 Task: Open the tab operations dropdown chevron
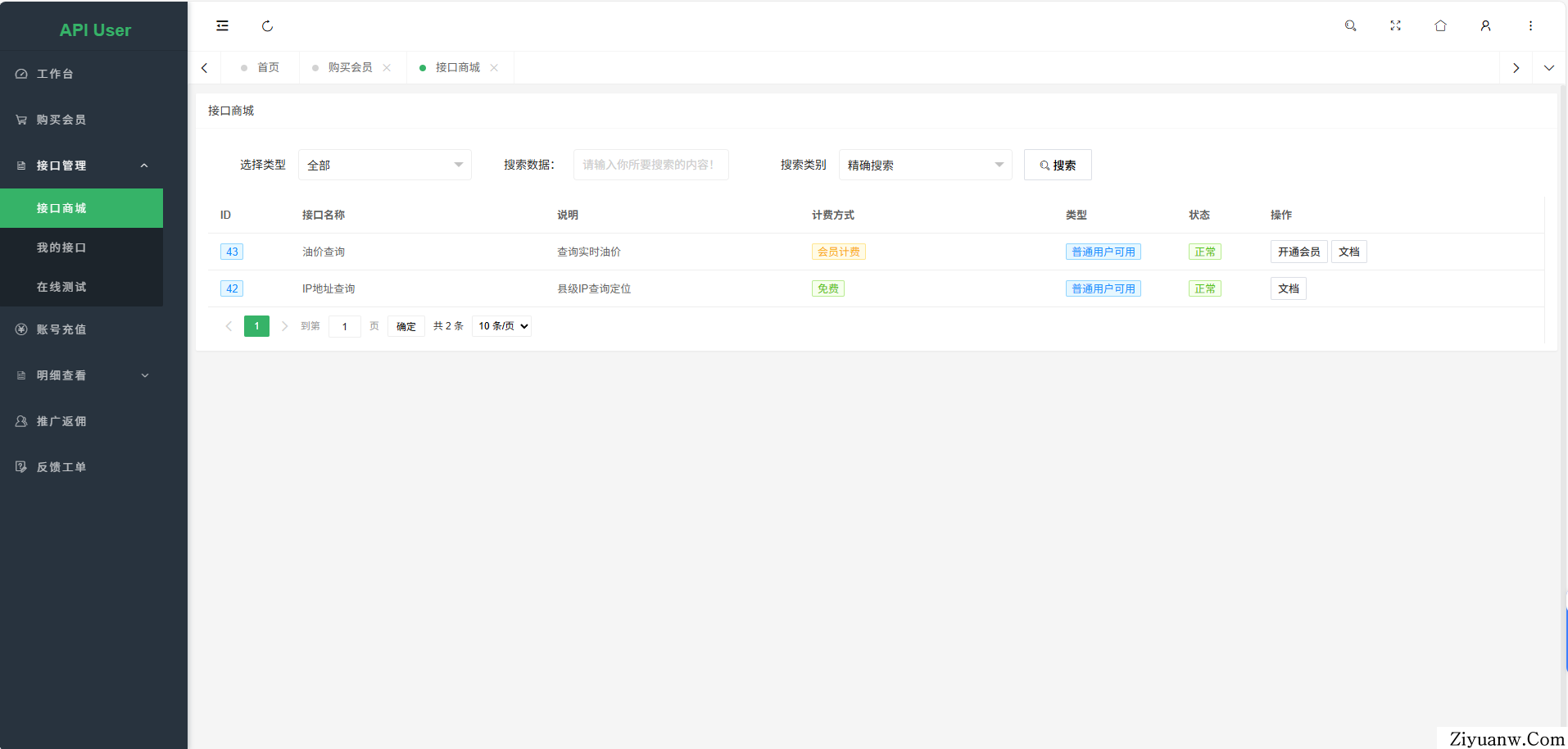pyautogui.click(x=1548, y=68)
